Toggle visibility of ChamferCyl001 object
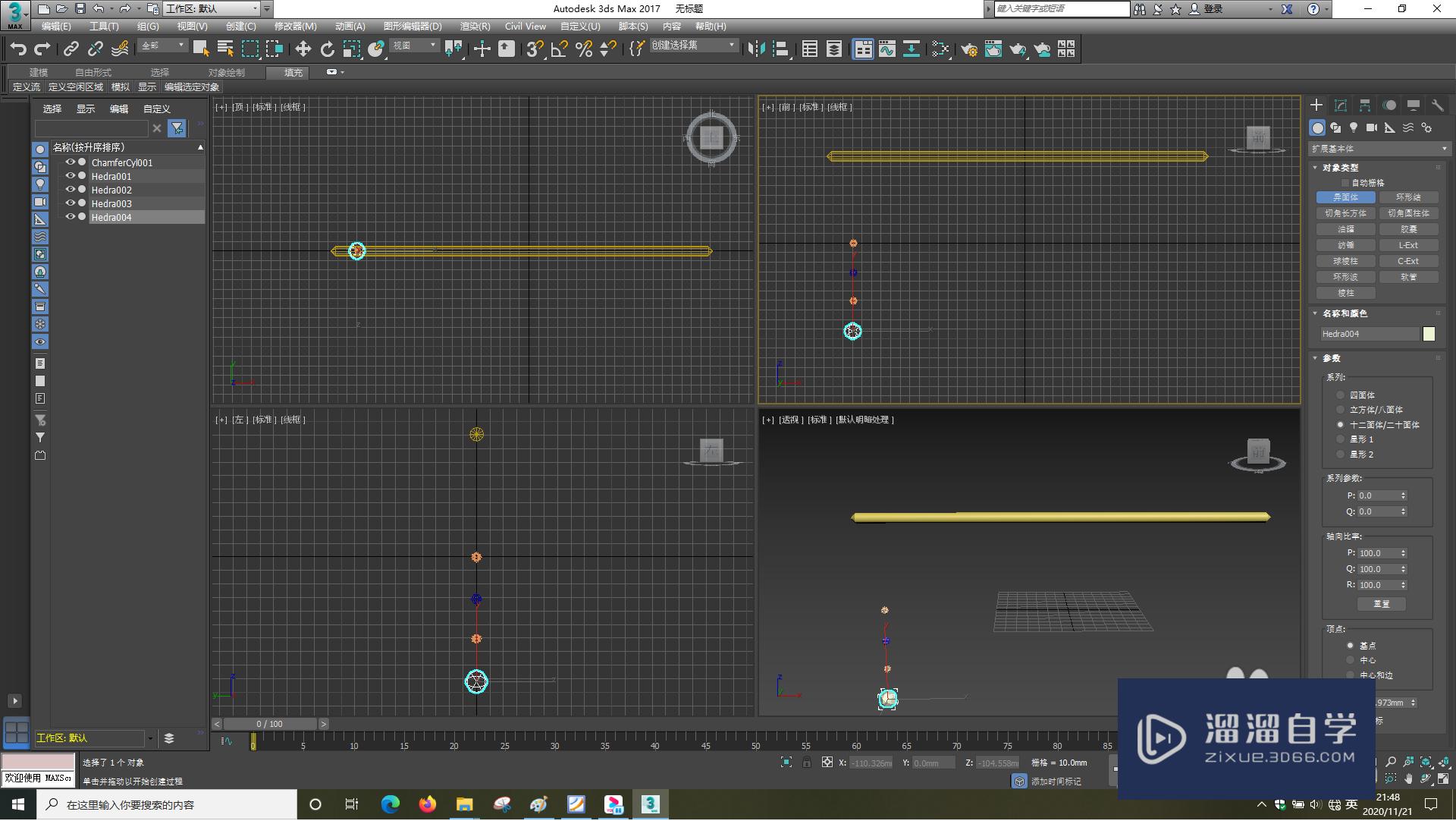 point(68,162)
